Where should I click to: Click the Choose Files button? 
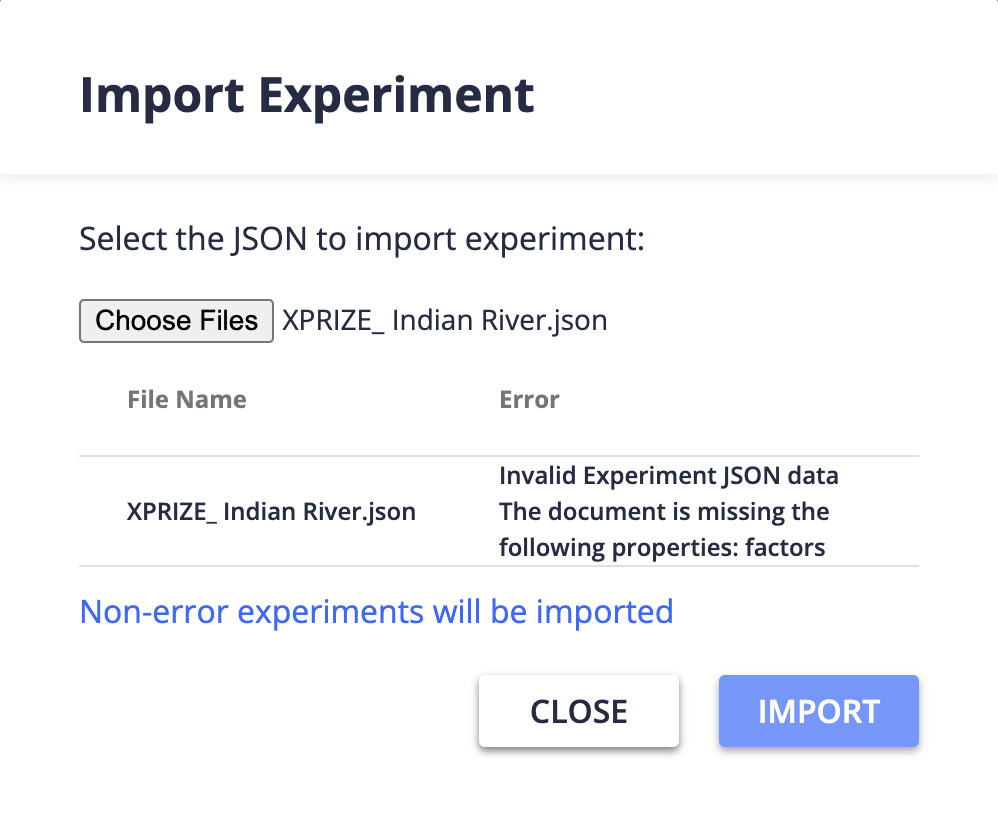click(x=176, y=320)
